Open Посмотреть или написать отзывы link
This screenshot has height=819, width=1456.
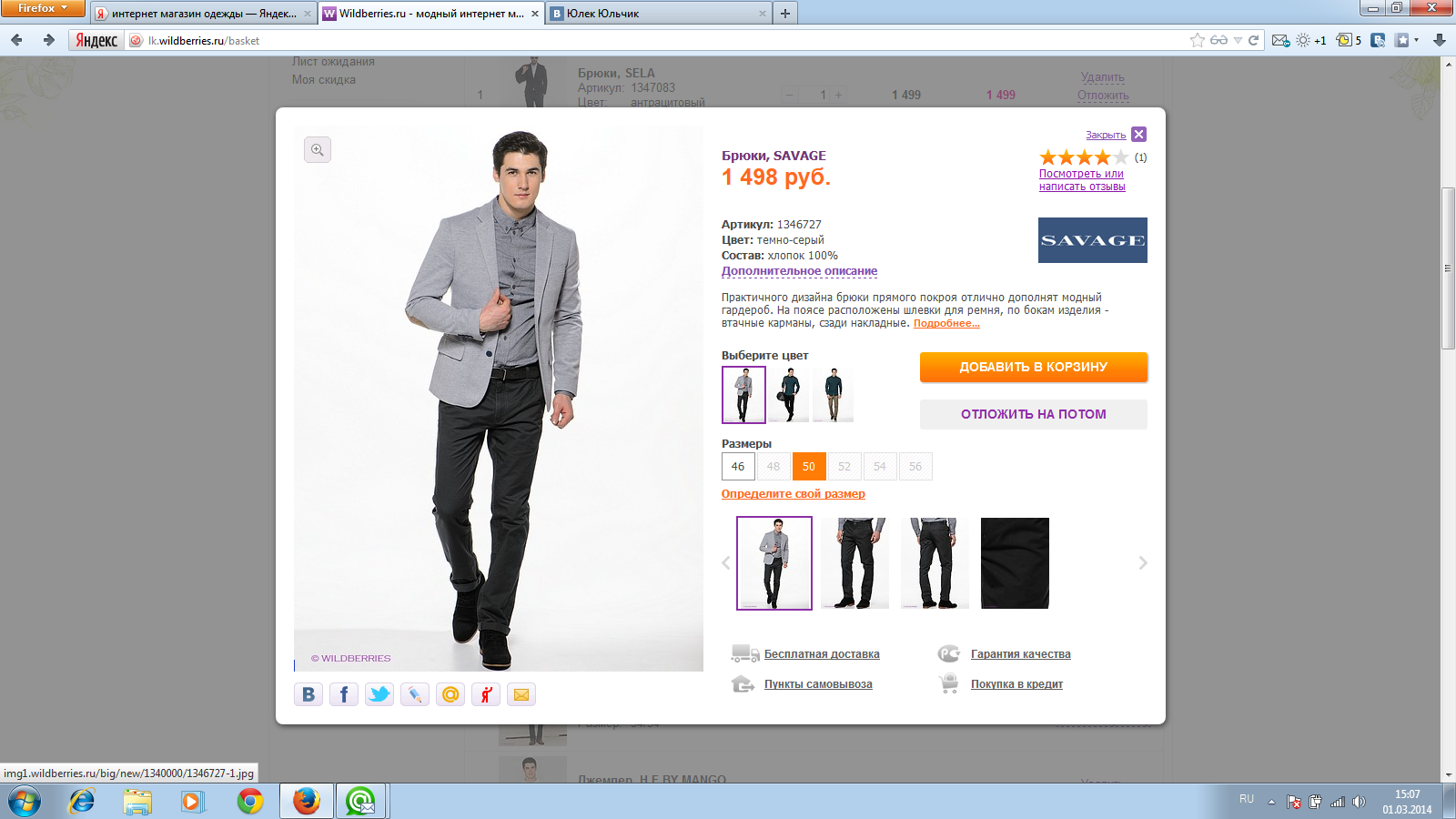pos(1082,180)
